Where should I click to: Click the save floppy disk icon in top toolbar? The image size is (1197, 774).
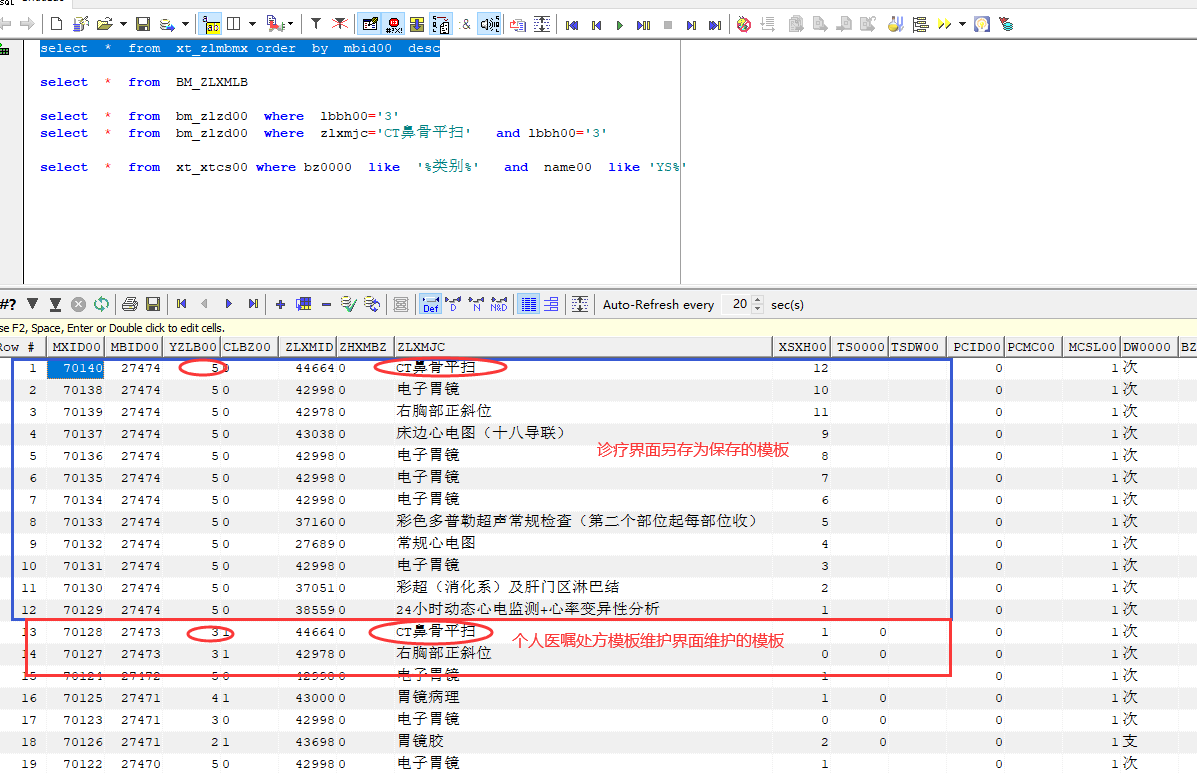point(143,24)
